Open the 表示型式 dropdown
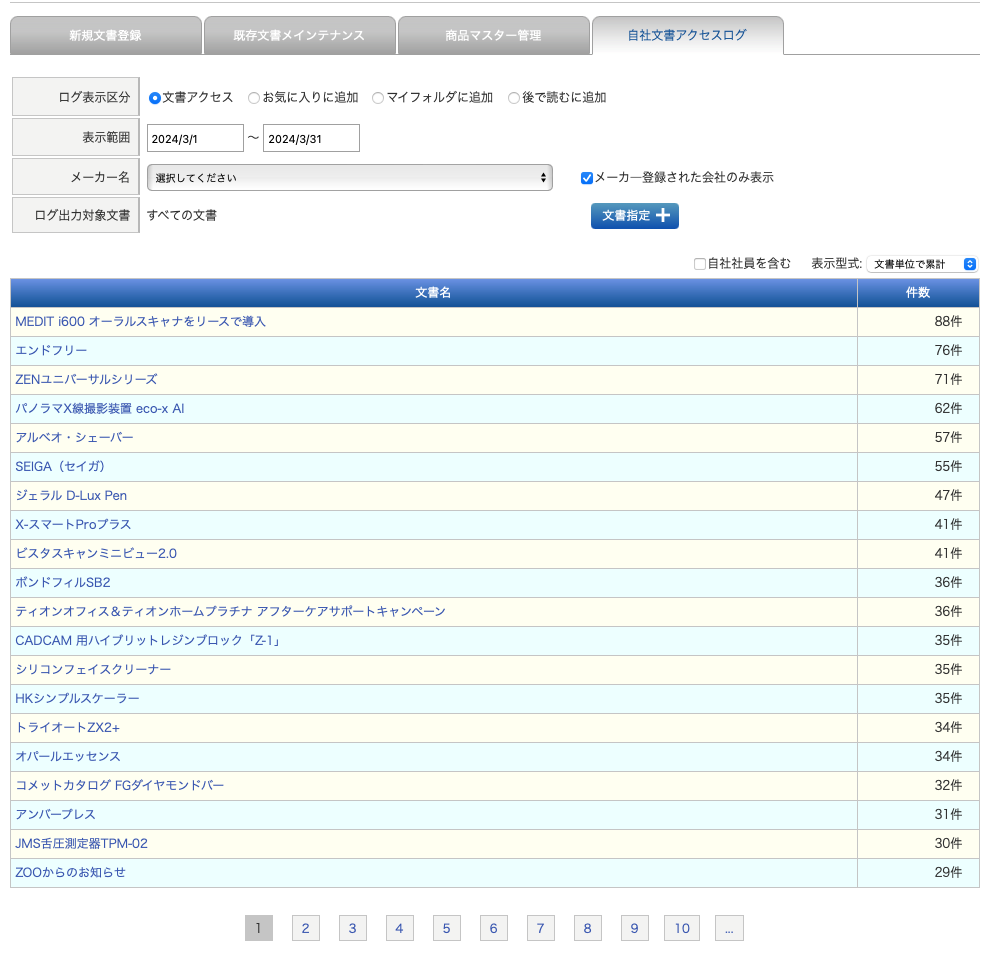The height and width of the screenshot is (953, 994). coord(922,264)
